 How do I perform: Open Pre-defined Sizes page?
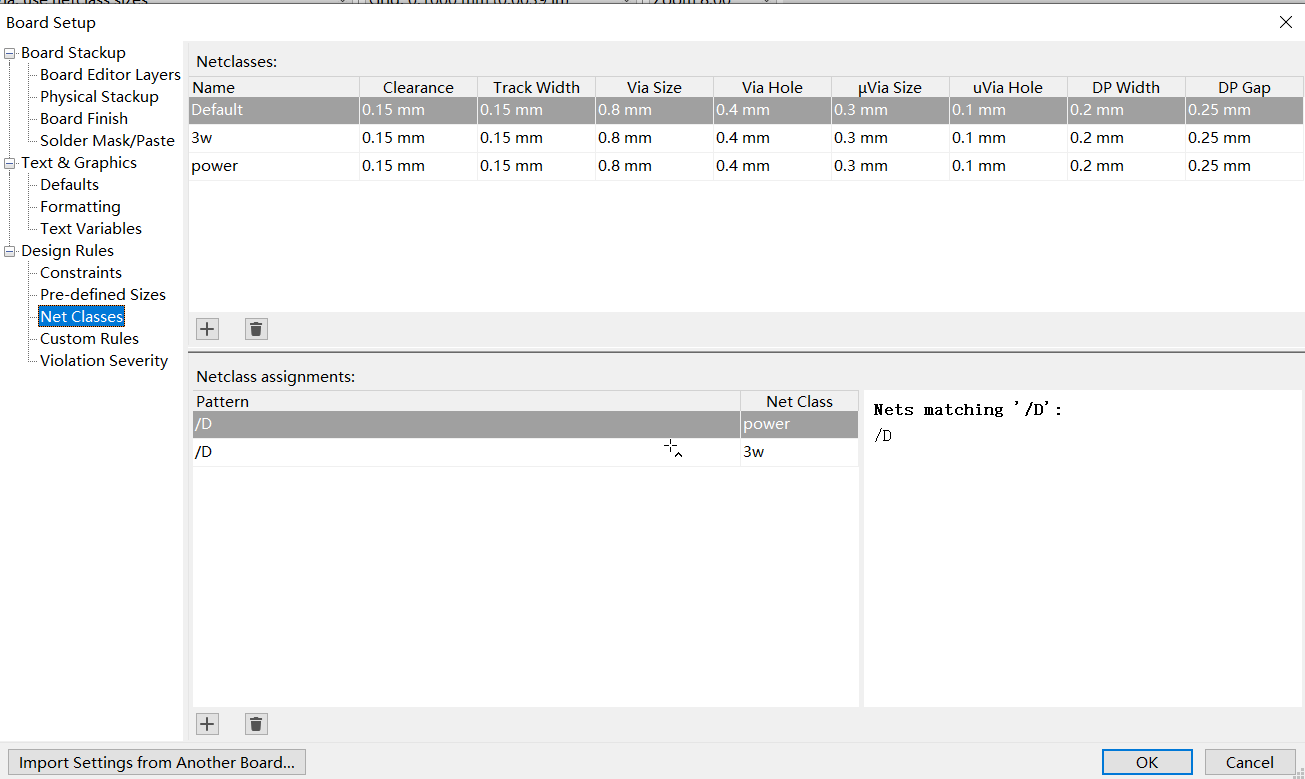[103, 295]
